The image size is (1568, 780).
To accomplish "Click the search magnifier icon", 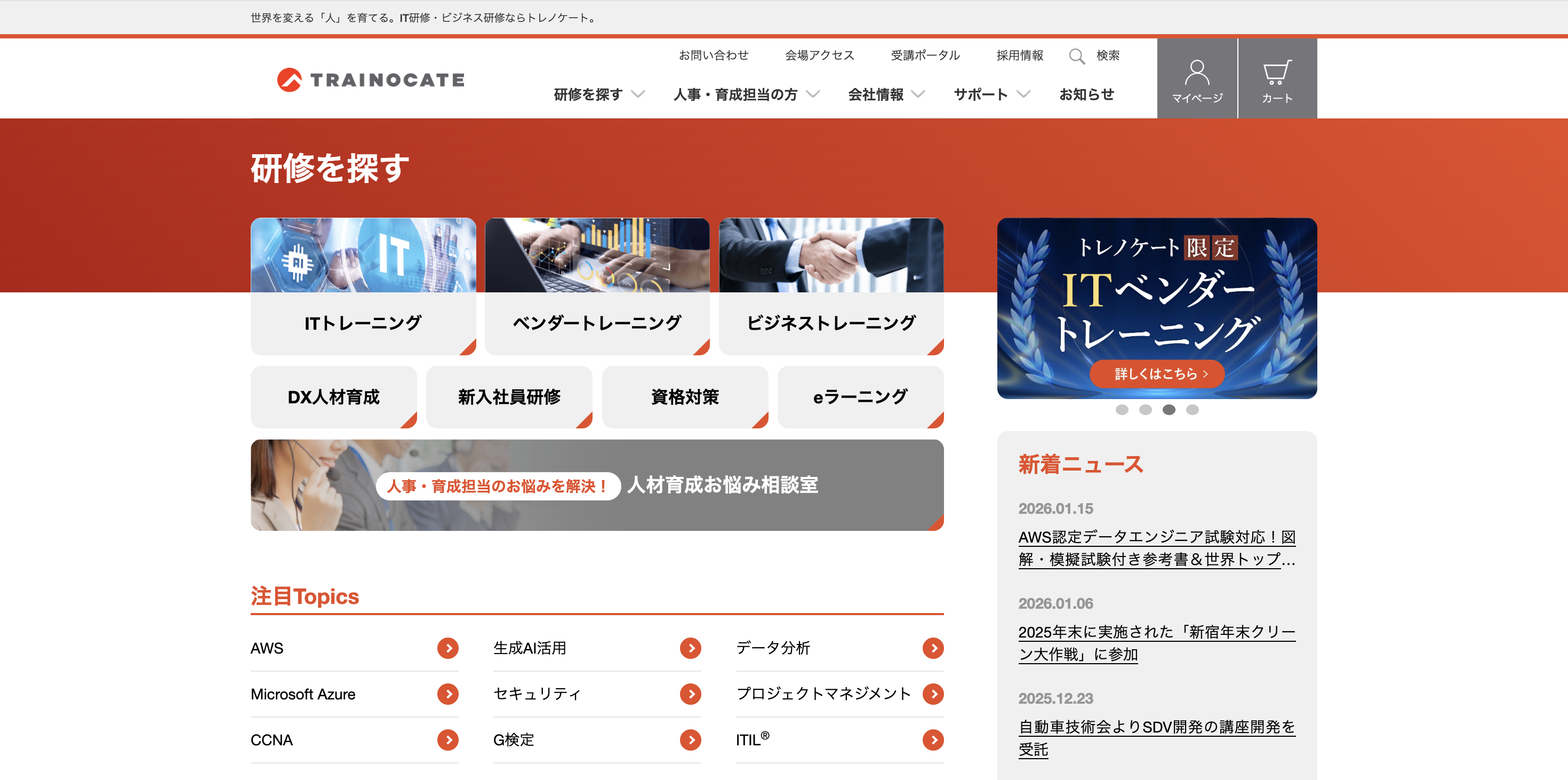I will 1076,56.
